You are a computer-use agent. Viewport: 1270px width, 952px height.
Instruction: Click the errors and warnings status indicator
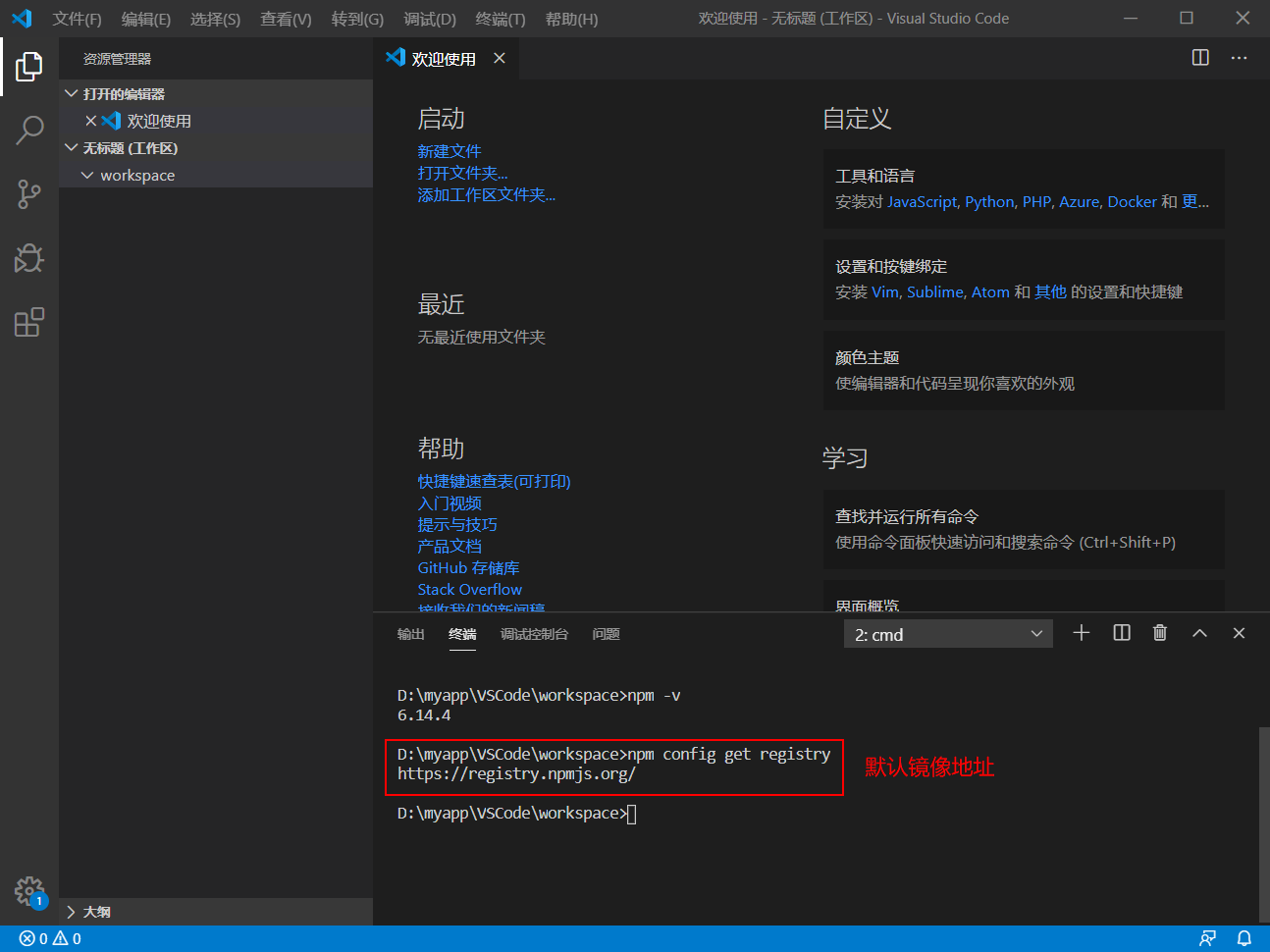[50, 938]
